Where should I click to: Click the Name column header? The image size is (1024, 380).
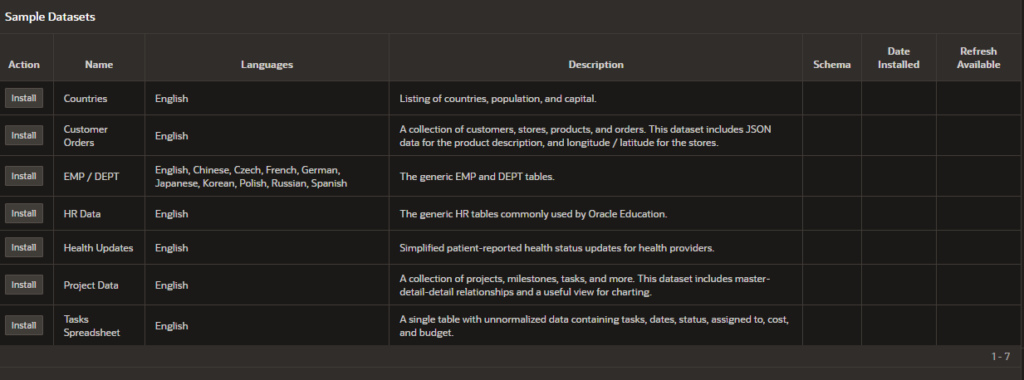tap(99, 65)
